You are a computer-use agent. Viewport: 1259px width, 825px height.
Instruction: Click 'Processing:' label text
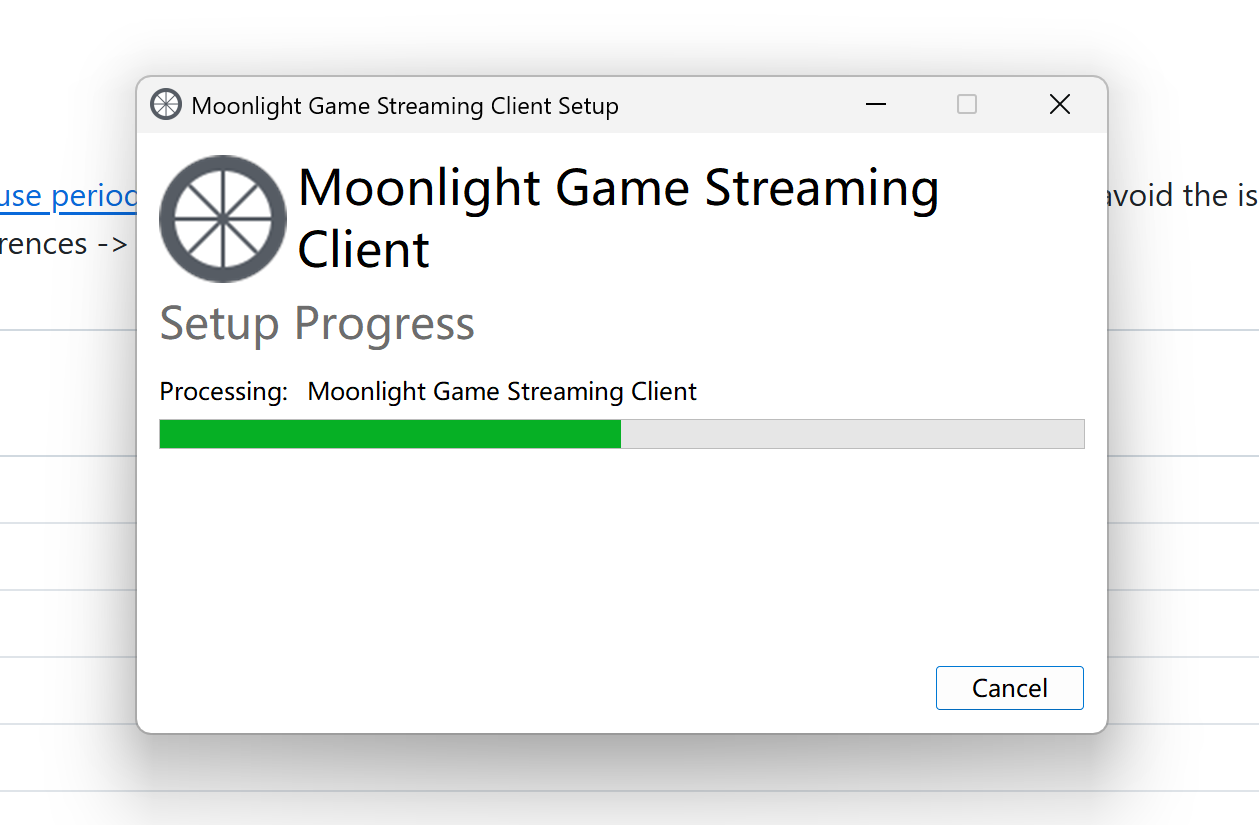tap(224, 391)
